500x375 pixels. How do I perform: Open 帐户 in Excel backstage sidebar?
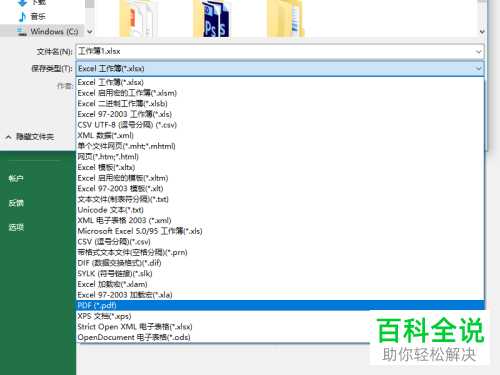[x=16, y=178]
